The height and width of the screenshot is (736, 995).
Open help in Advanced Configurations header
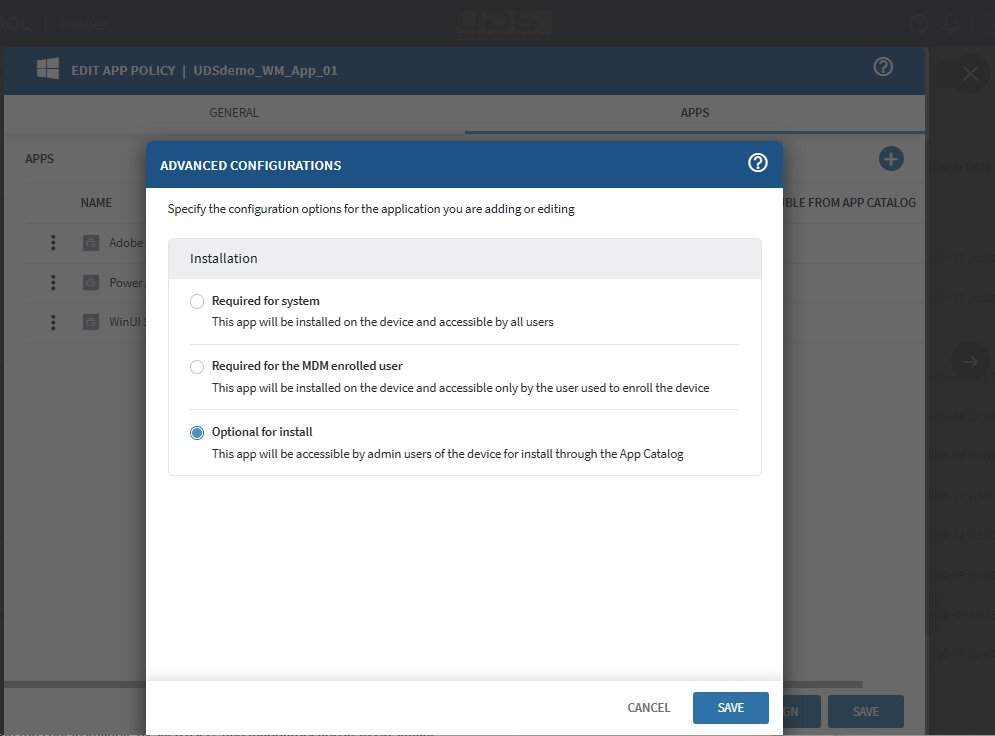[757, 164]
